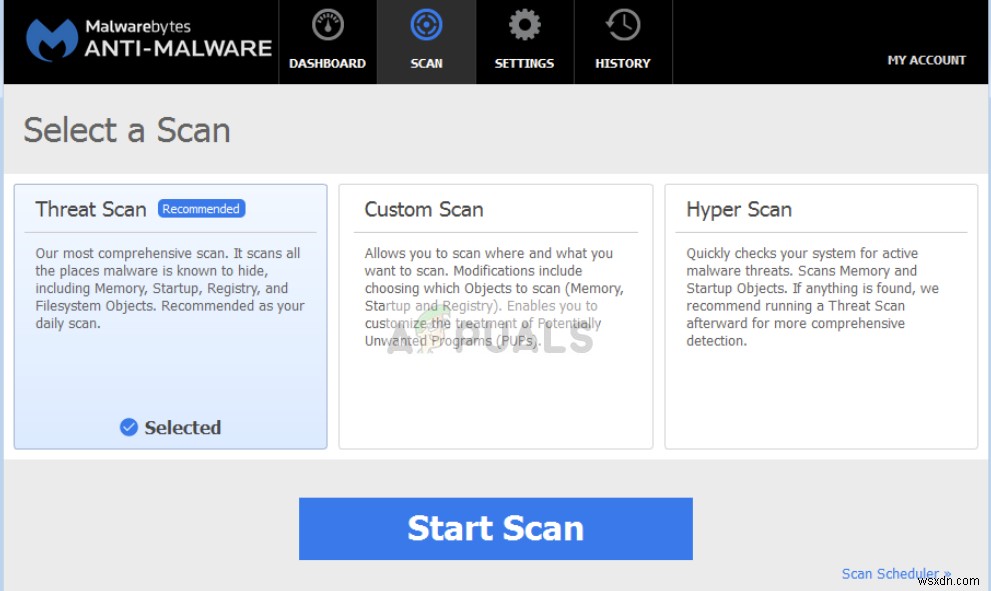Keep Threat Scan selected
991x591 pixels.
pos(169,315)
